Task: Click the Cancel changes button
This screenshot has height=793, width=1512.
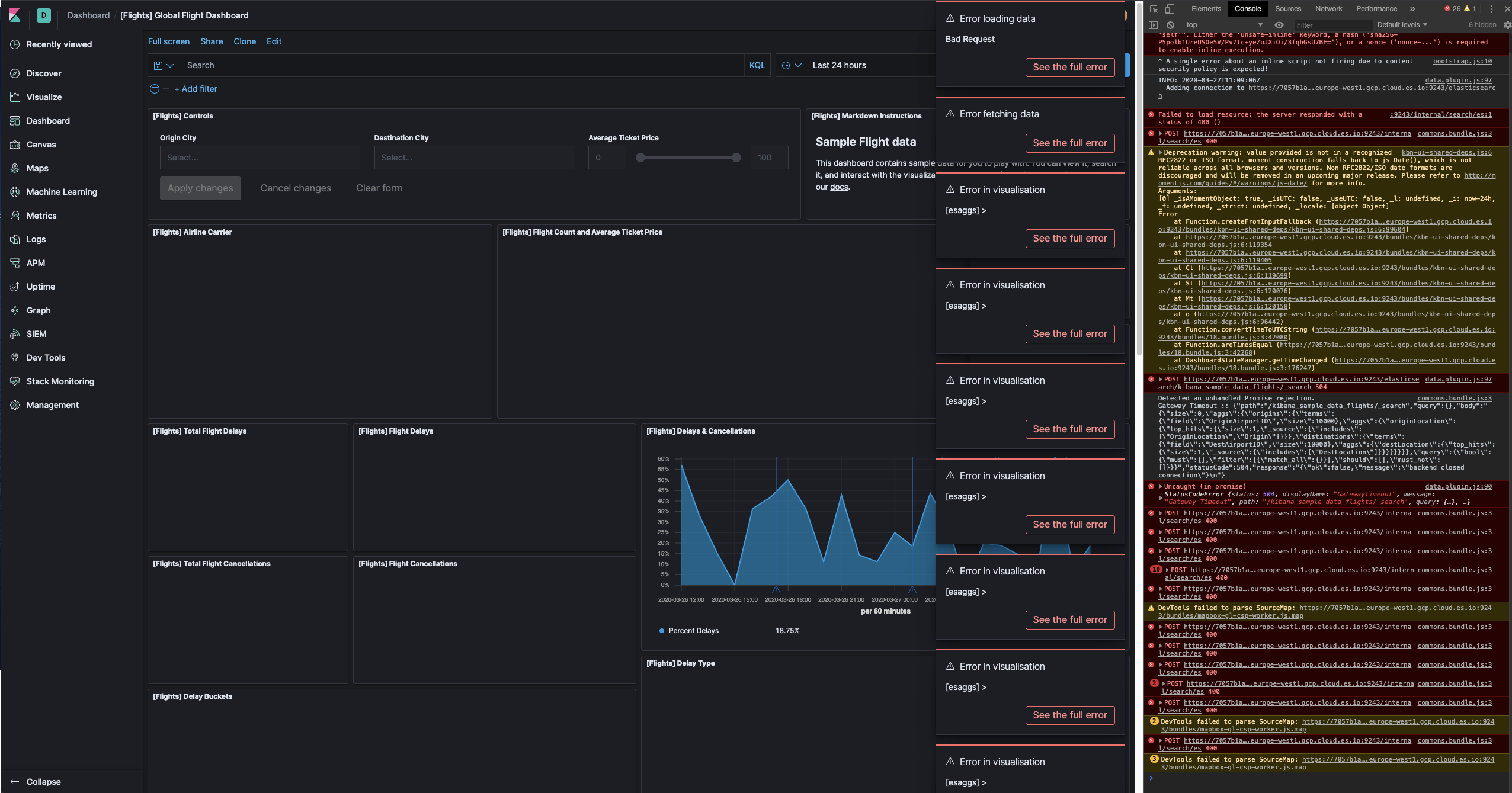Action: (x=296, y=188)
